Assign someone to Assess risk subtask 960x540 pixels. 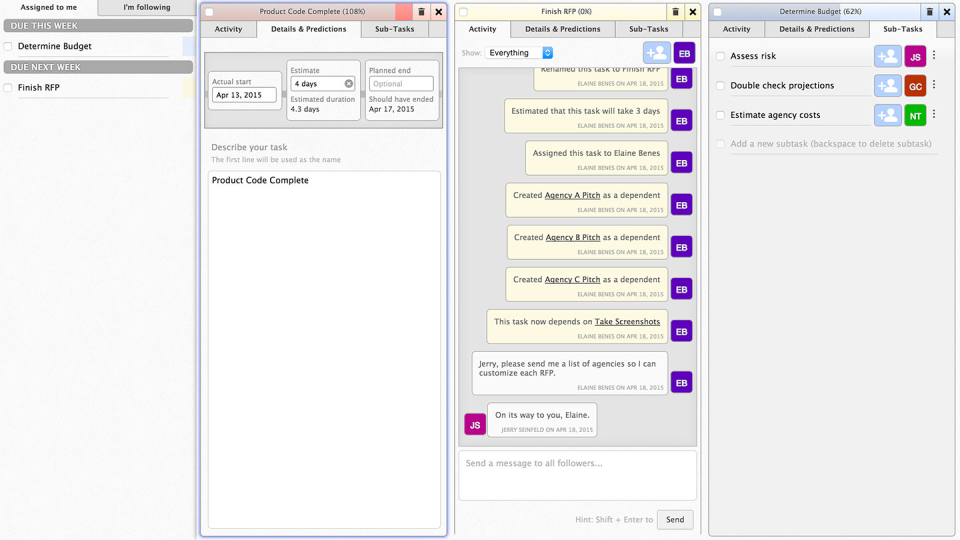tap(887, 56)
